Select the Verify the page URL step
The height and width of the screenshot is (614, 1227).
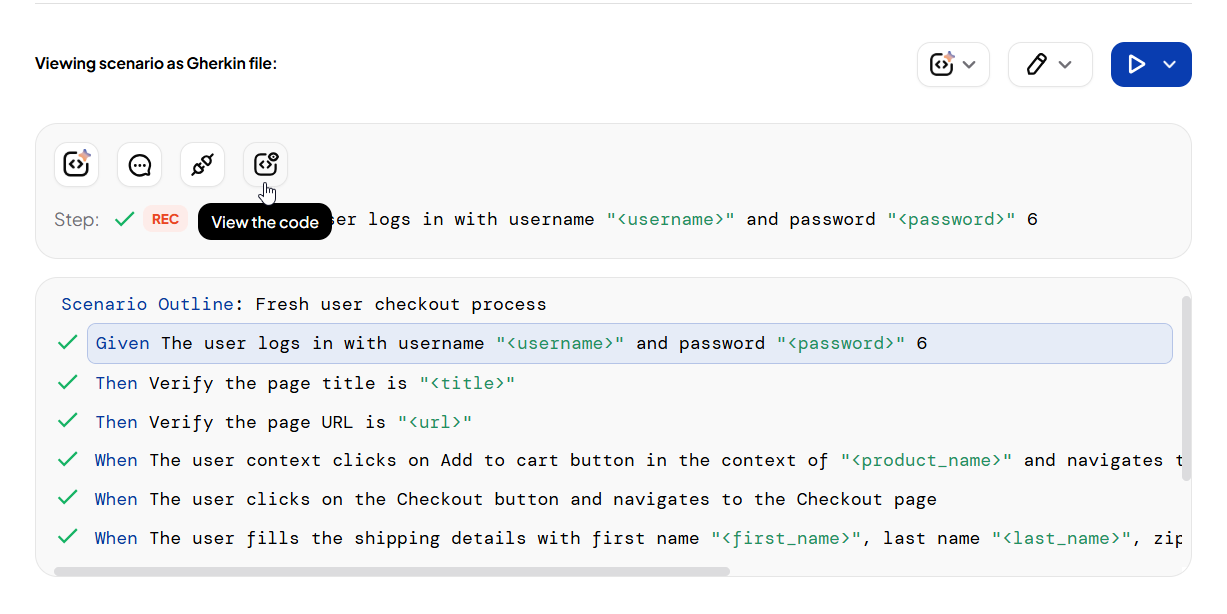coord(283,422)
